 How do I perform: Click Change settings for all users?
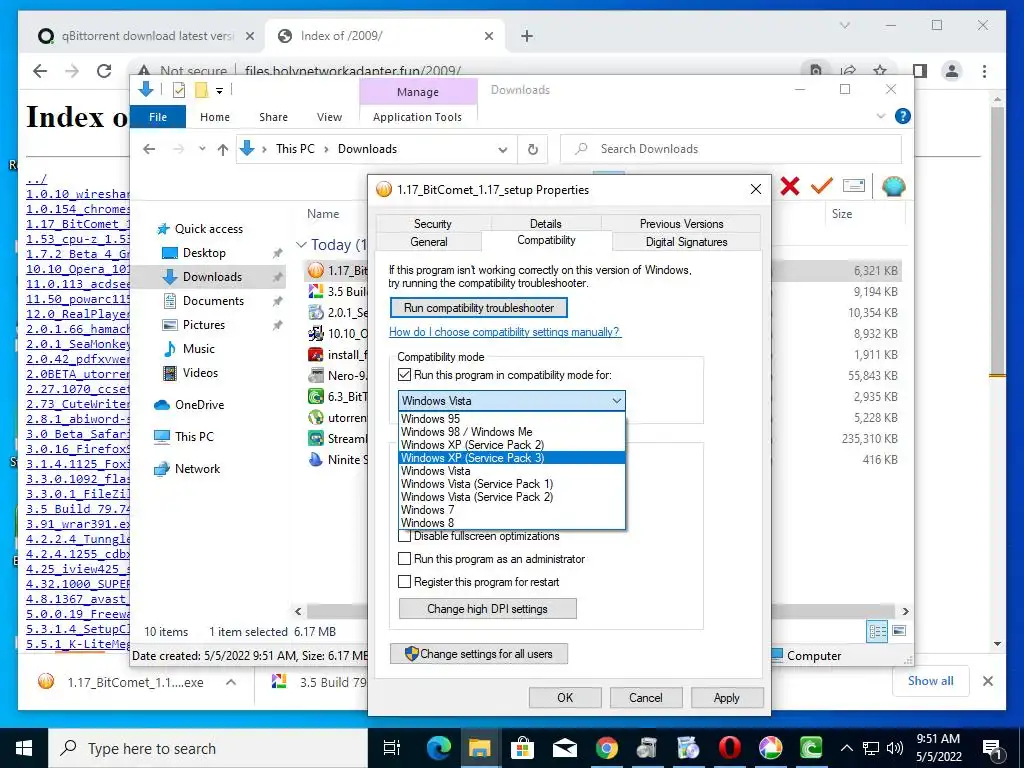click(479, 654)
